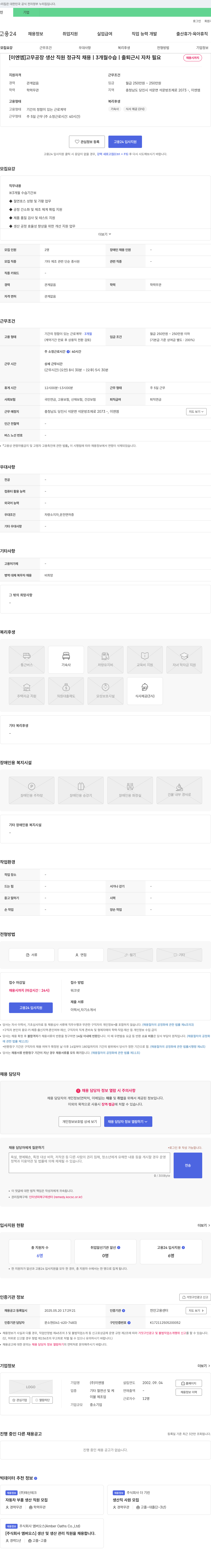
Task: Click 채용정보 이력 button
Action: pos(189,1392)
